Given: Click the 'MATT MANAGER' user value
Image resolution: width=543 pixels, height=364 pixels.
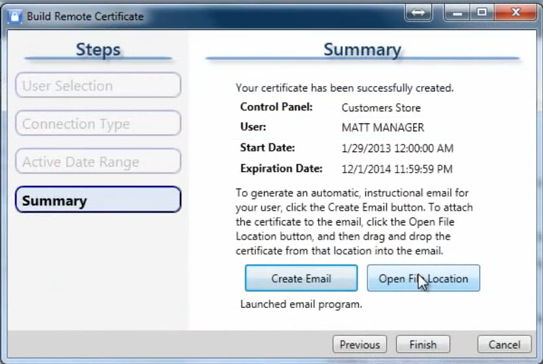Looking at the screenshot, I should [383, 127].
